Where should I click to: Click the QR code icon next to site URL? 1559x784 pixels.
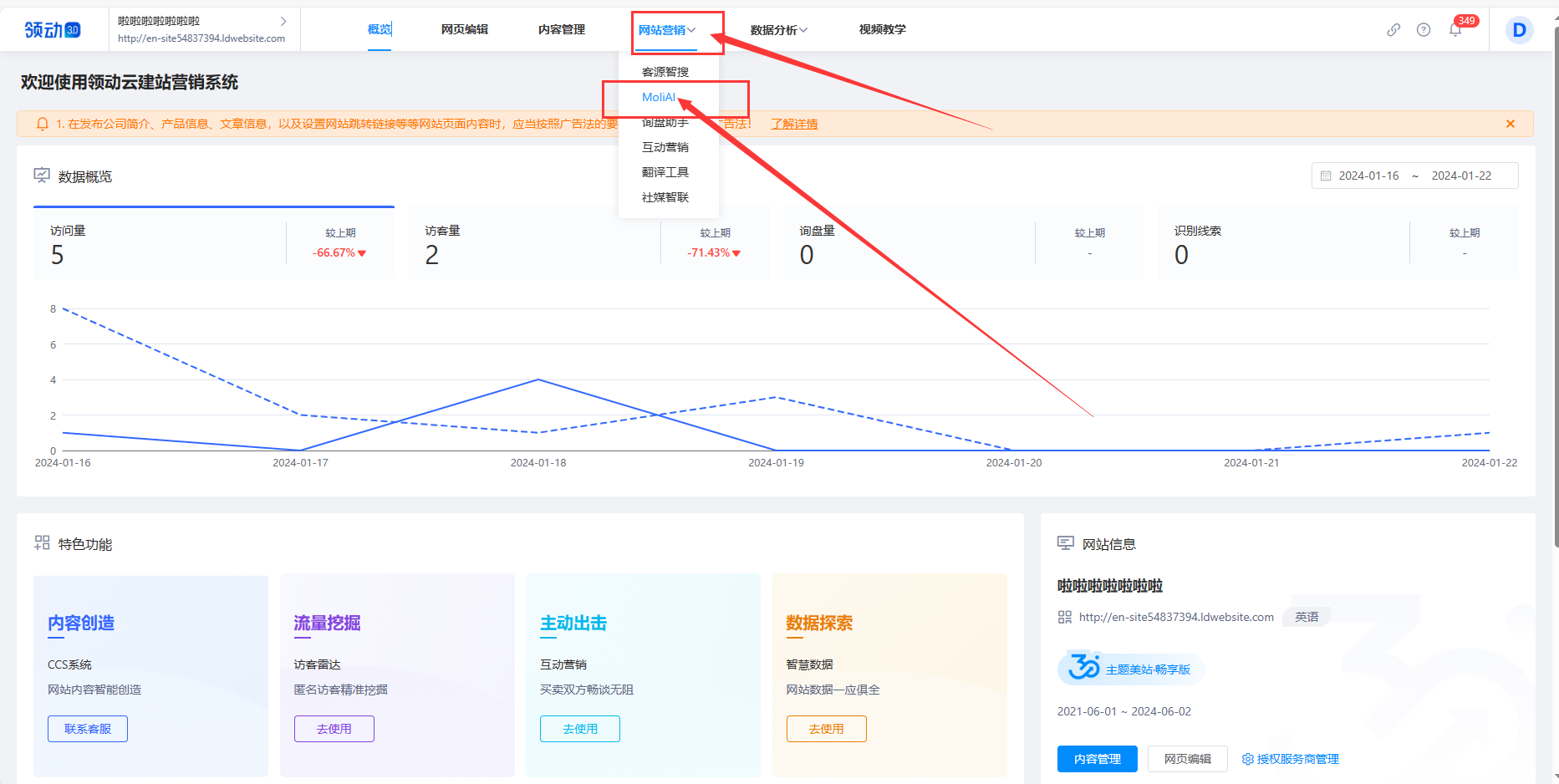1065,617
